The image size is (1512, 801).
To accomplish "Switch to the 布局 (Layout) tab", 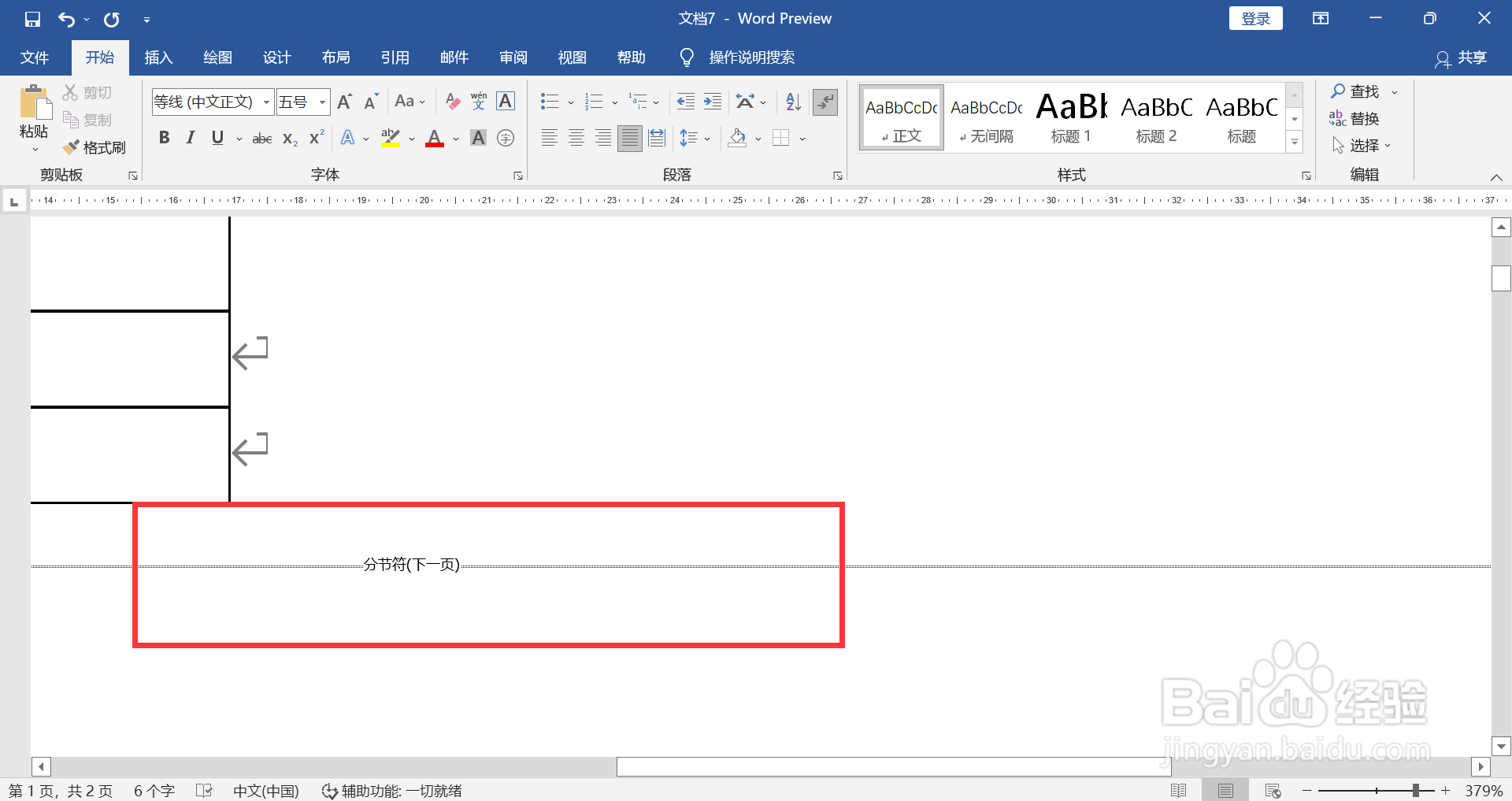I will 335,57.
